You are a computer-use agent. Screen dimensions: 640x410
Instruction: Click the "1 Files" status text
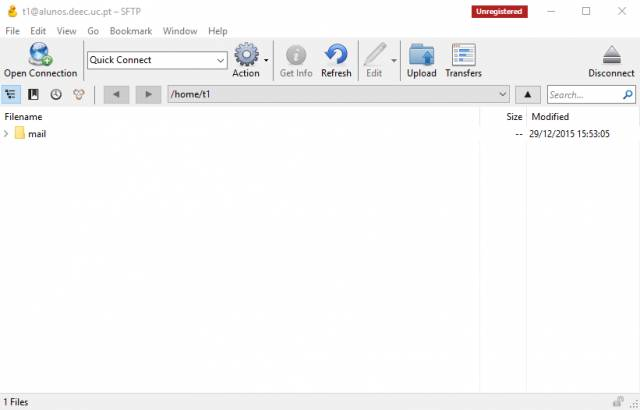pyautogui.click(x=16, y=402)
